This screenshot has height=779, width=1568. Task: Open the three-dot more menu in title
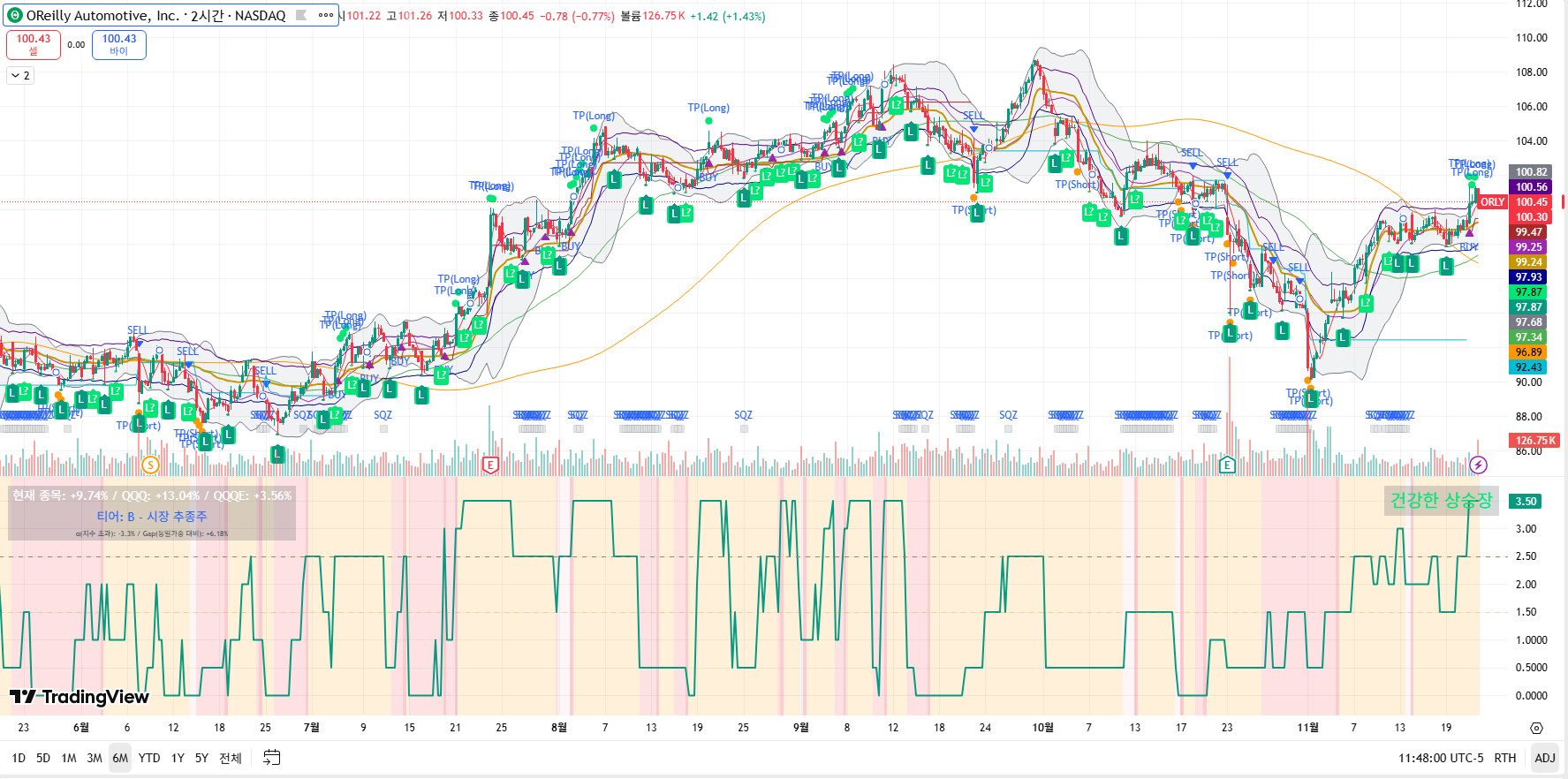point(326,15)
